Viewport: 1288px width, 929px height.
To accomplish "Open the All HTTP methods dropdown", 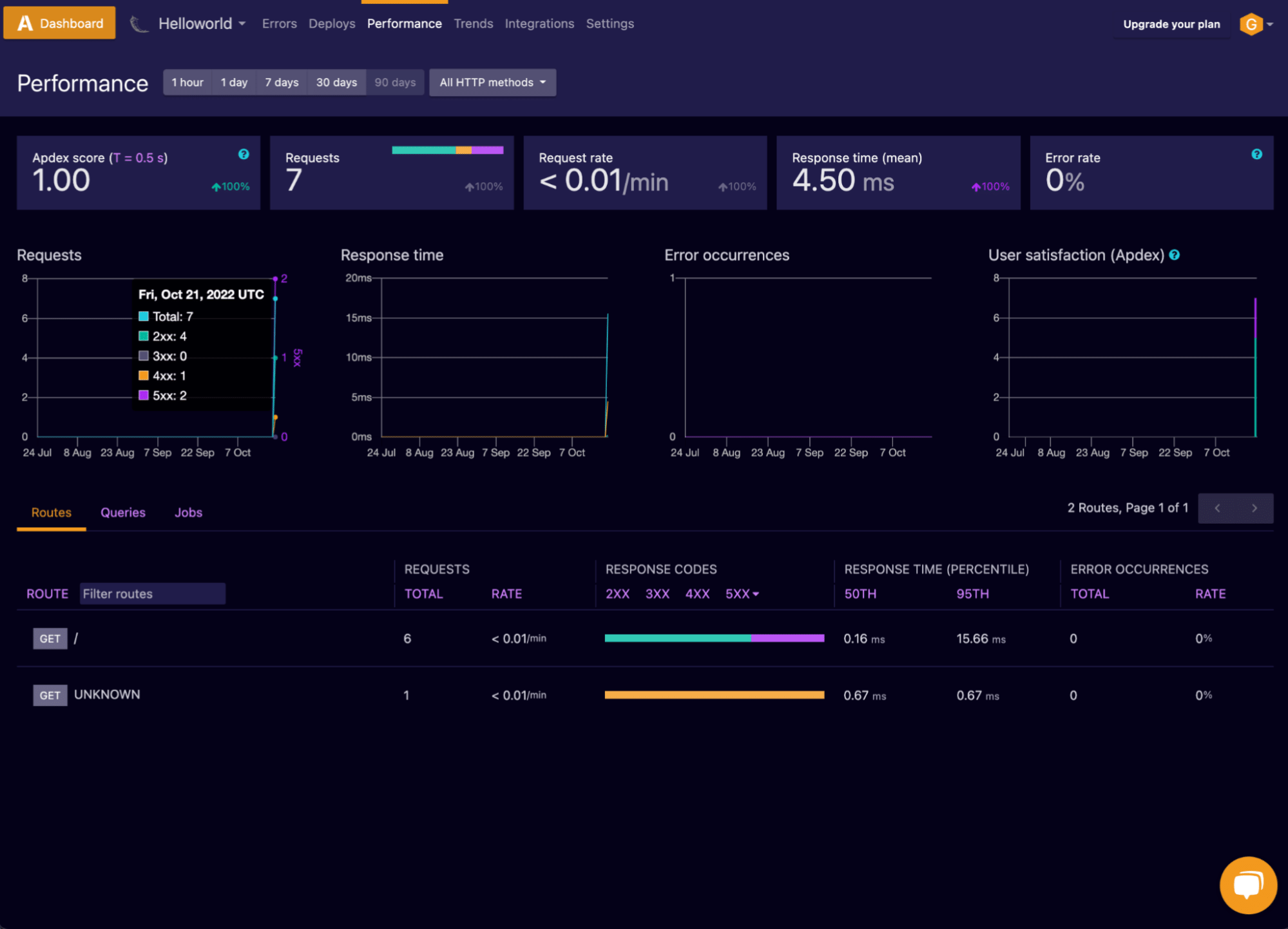I will [x=492, y=82].
